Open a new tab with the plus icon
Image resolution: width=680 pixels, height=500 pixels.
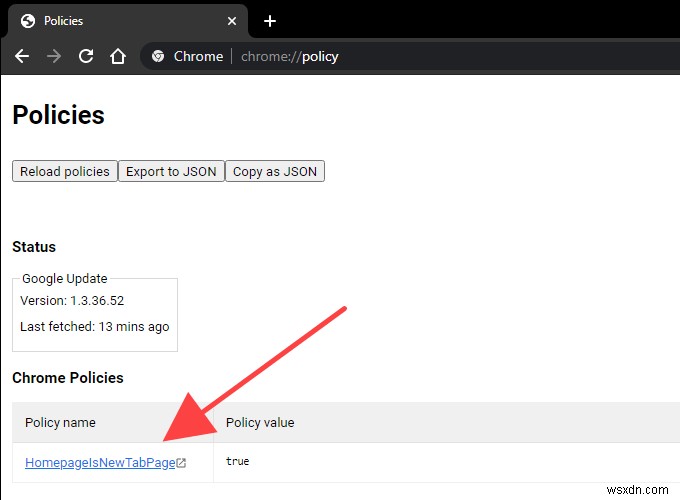click(269, 21)
